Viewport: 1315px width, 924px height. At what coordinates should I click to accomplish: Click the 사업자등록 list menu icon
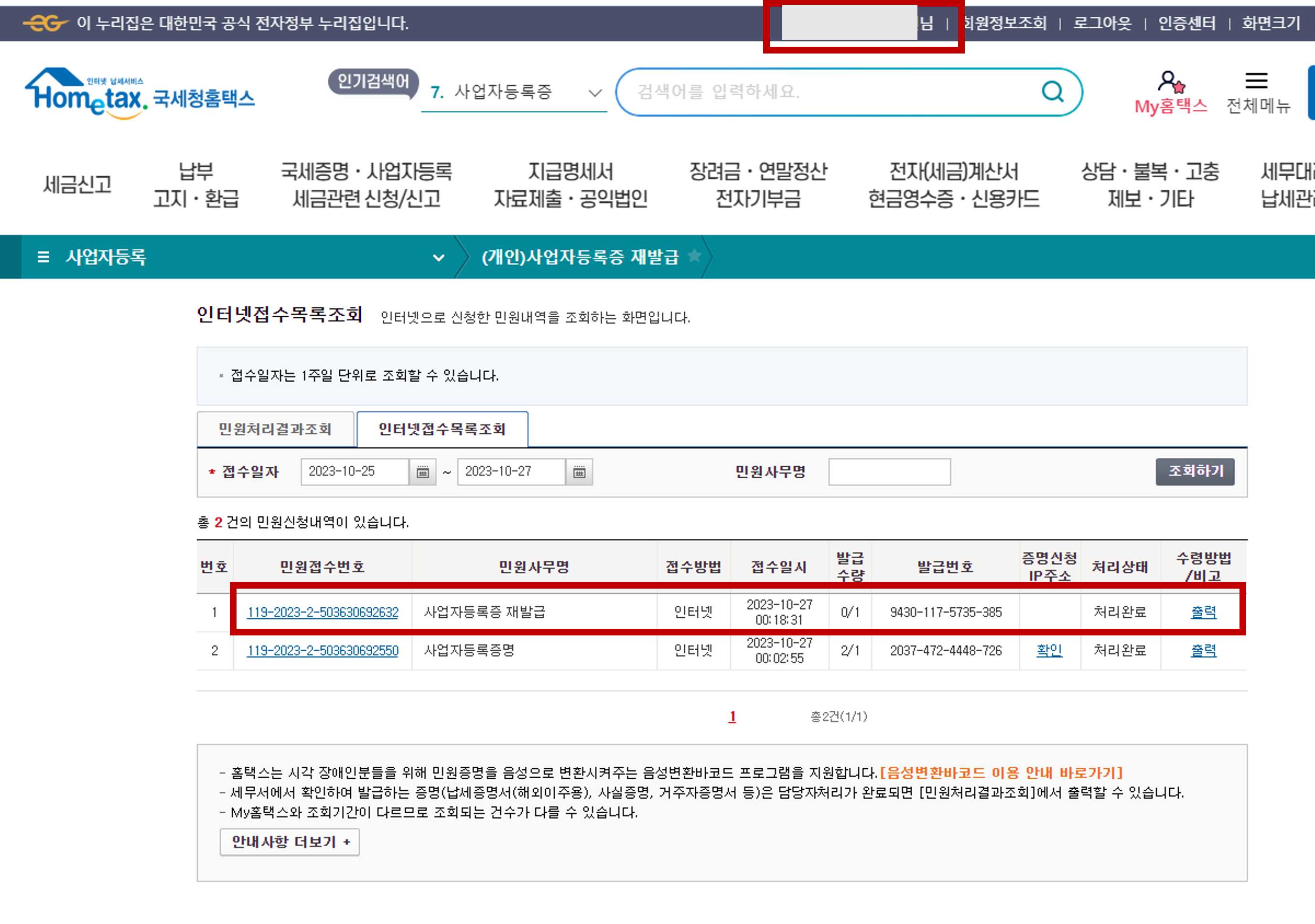tap(43, 257)
